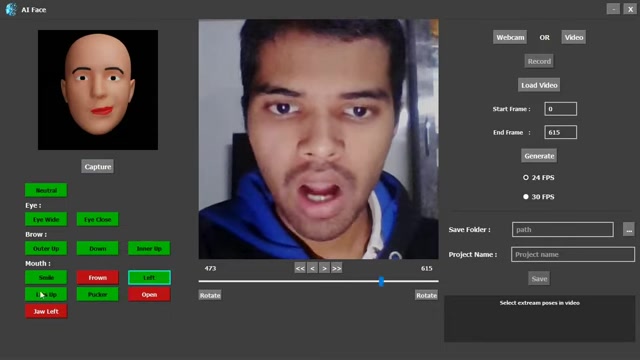This screenshot has width=640, height=360.
Task: Select the mouth Left pose button
Action: click(149, 277)
